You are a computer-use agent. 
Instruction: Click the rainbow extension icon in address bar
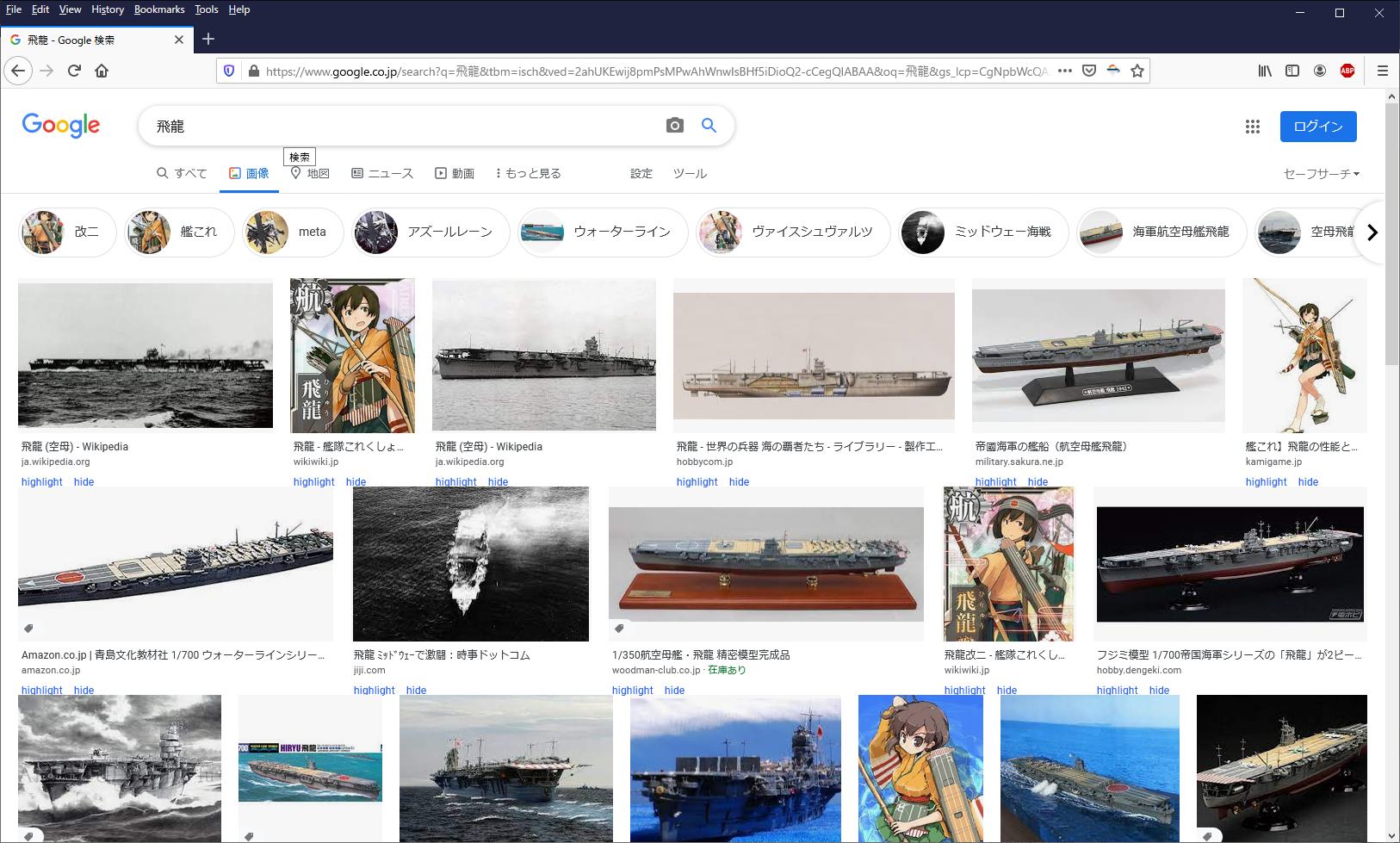click(x=1113, y=71)
